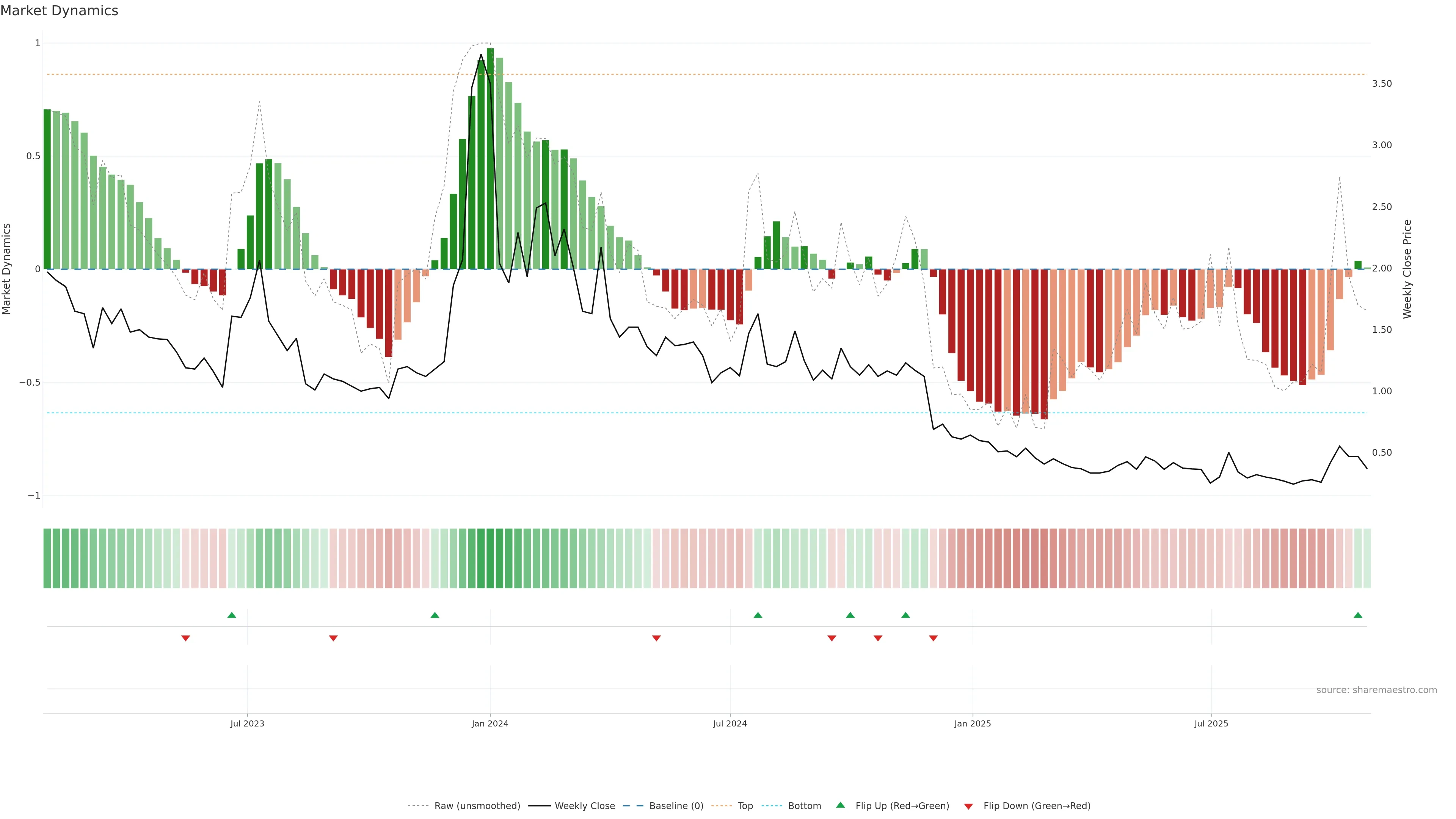Screen dimensions: 1456x819
Task: Click the Jan 2024 x-axis label
Action: click(490, 723)
